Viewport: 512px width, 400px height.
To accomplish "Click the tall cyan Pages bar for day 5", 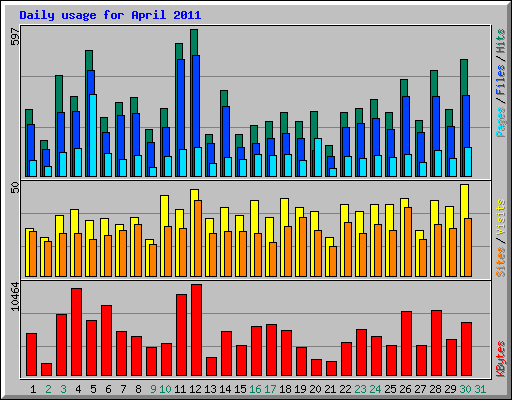I will (93, 135).
